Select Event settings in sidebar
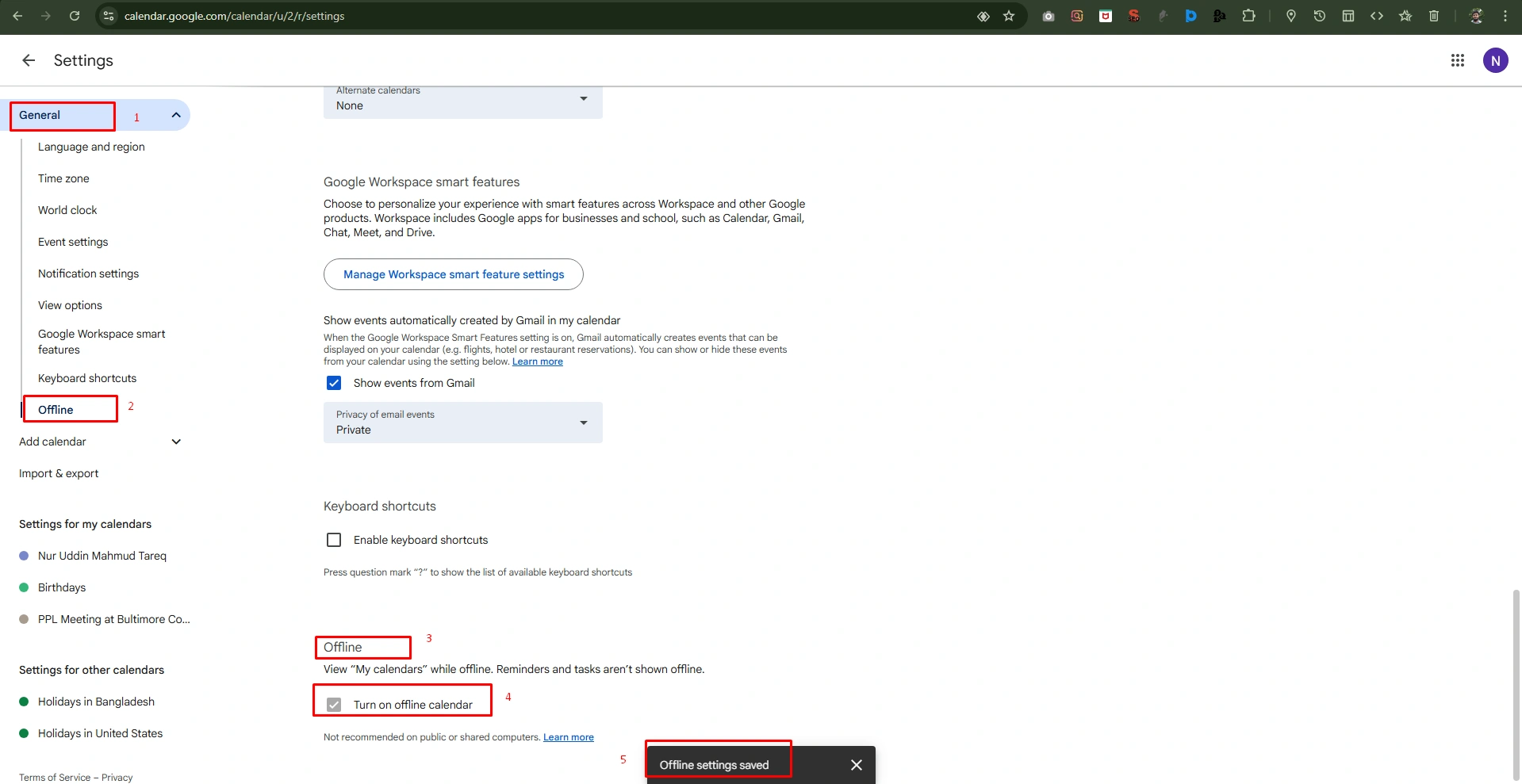 point(73,242)
